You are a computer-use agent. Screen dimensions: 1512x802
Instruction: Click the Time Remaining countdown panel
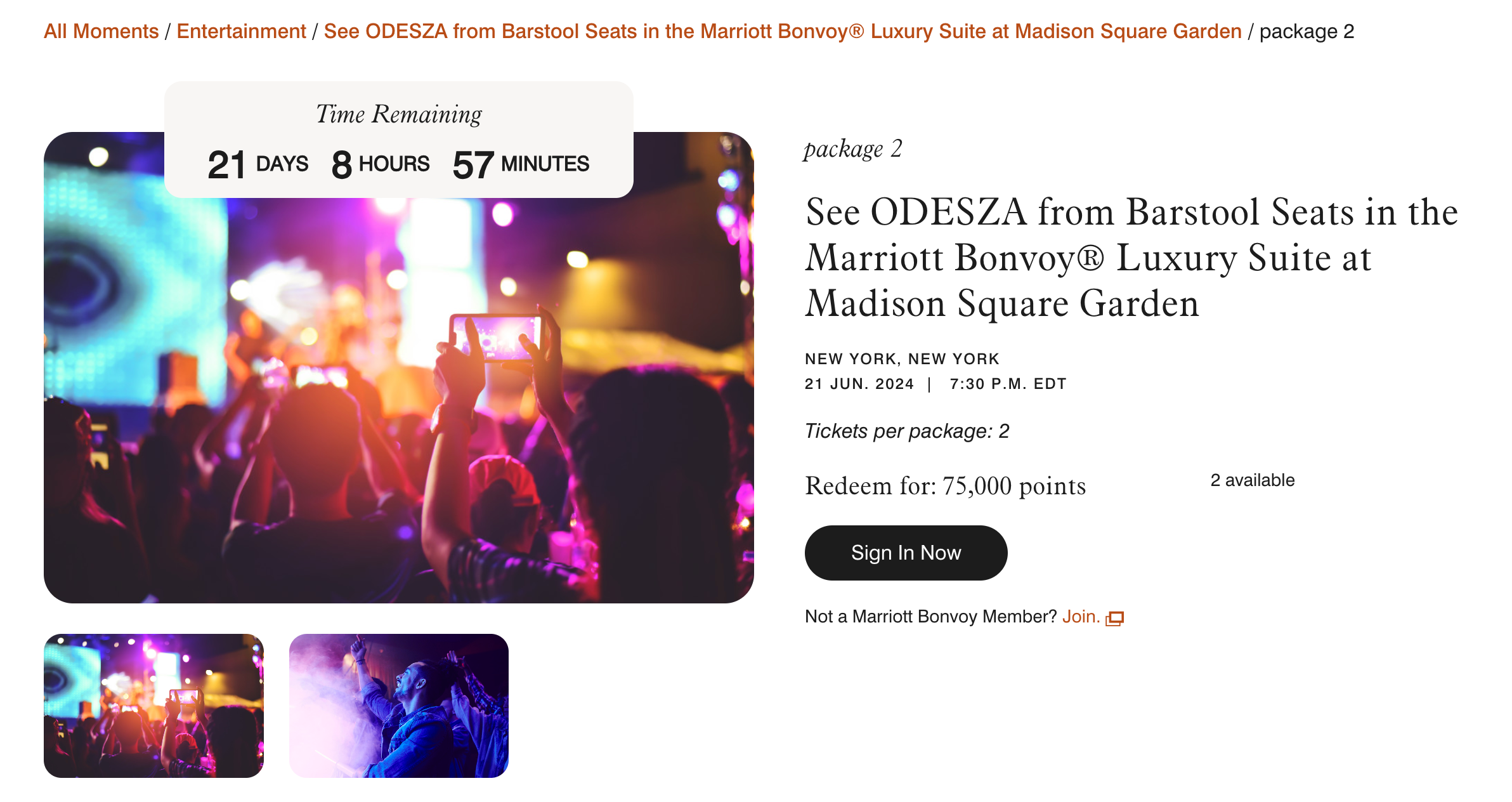[x=398, y=140]
